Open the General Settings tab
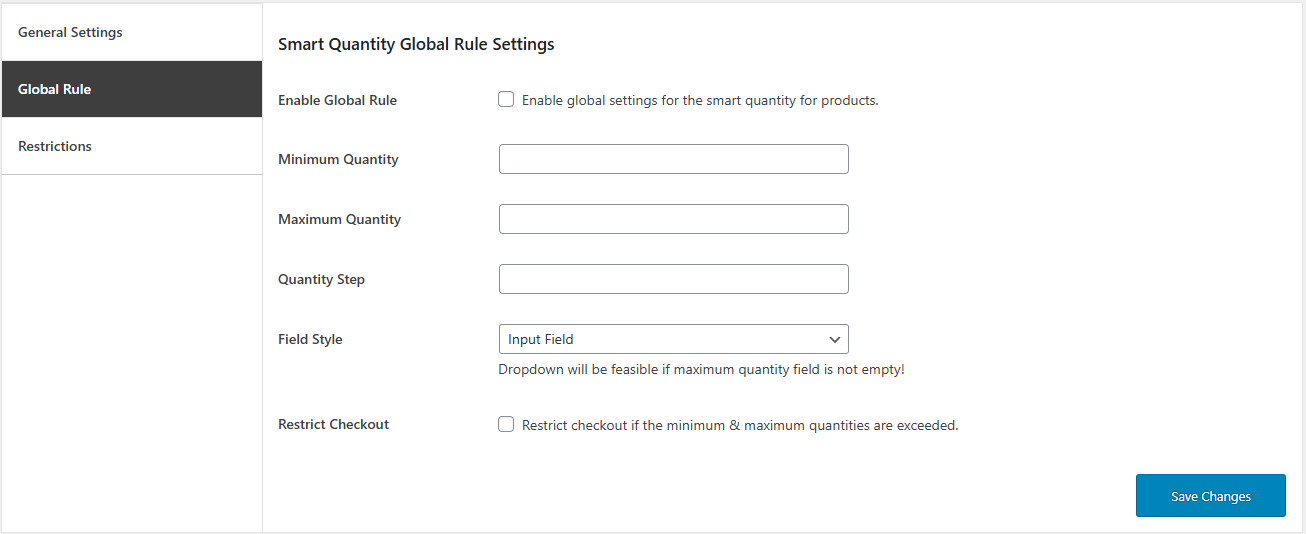The image size is (1306, 534). pos(132,32)
